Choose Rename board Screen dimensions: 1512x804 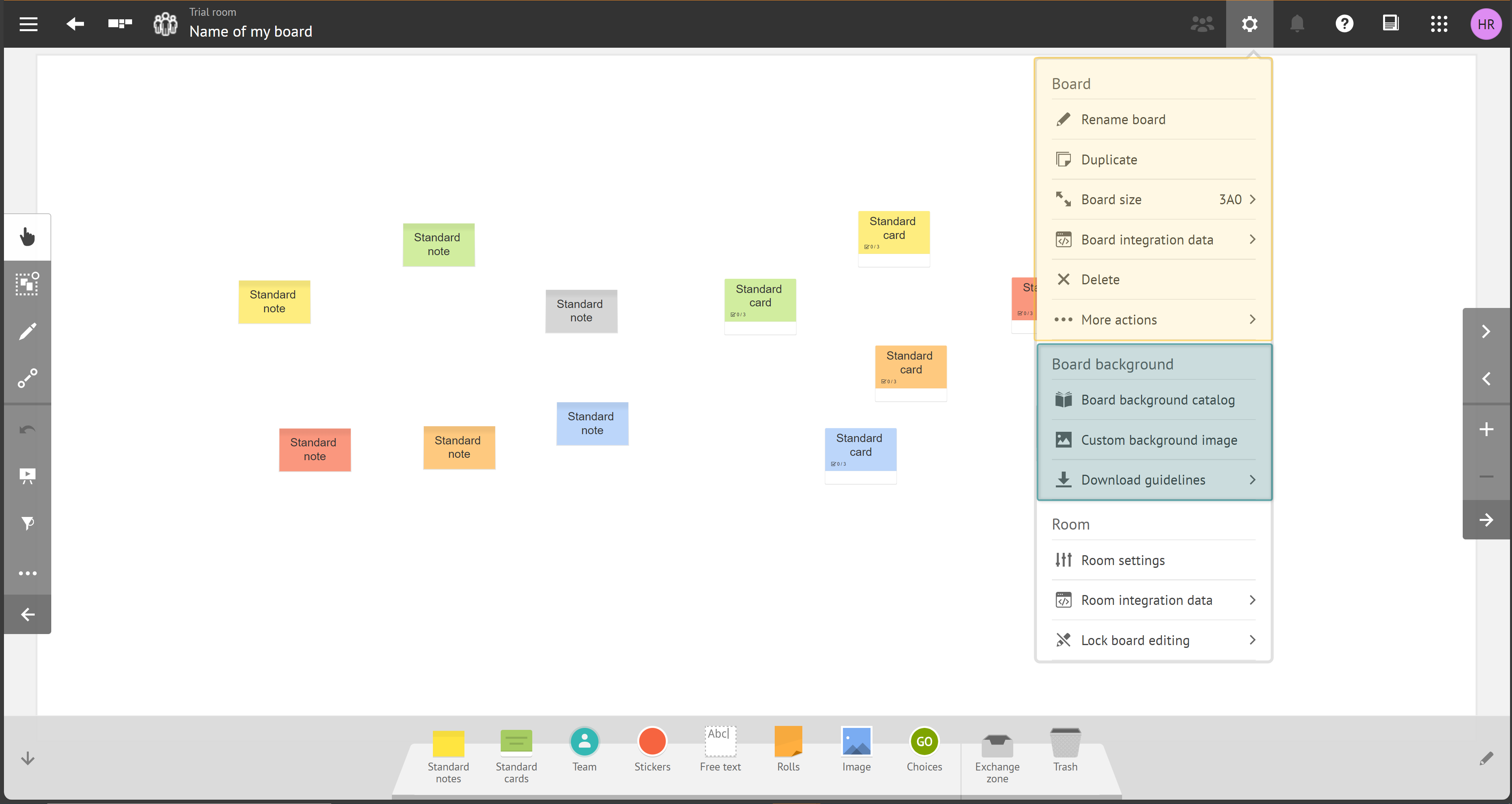(x=1154, y=120)
